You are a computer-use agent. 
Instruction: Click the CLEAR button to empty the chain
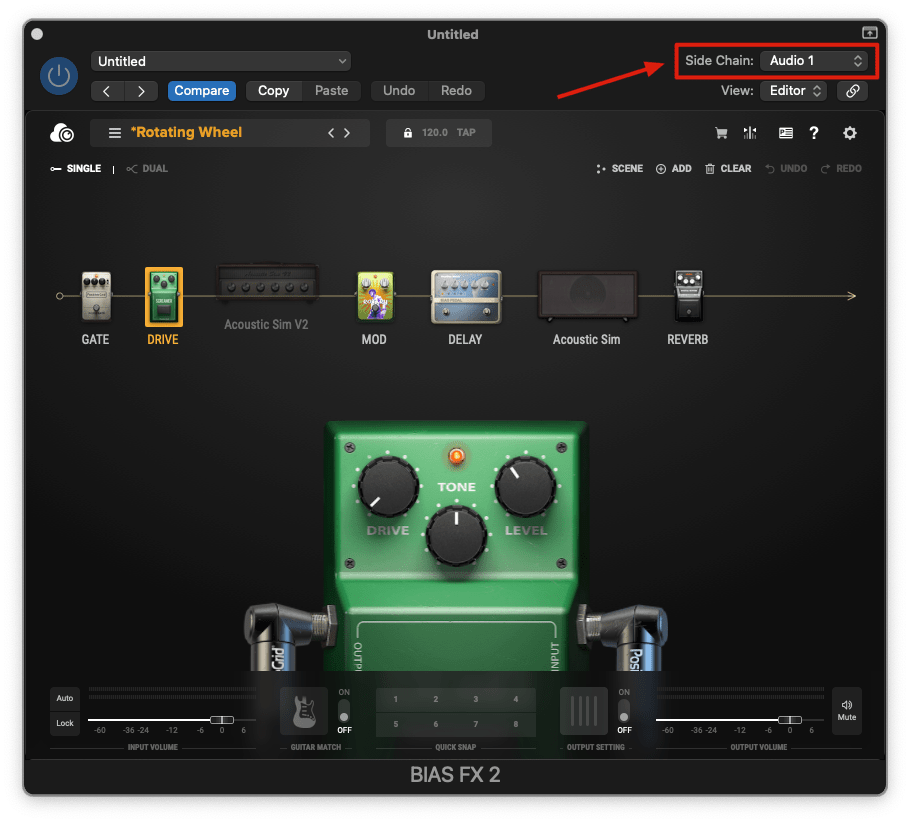pos(728,168)
